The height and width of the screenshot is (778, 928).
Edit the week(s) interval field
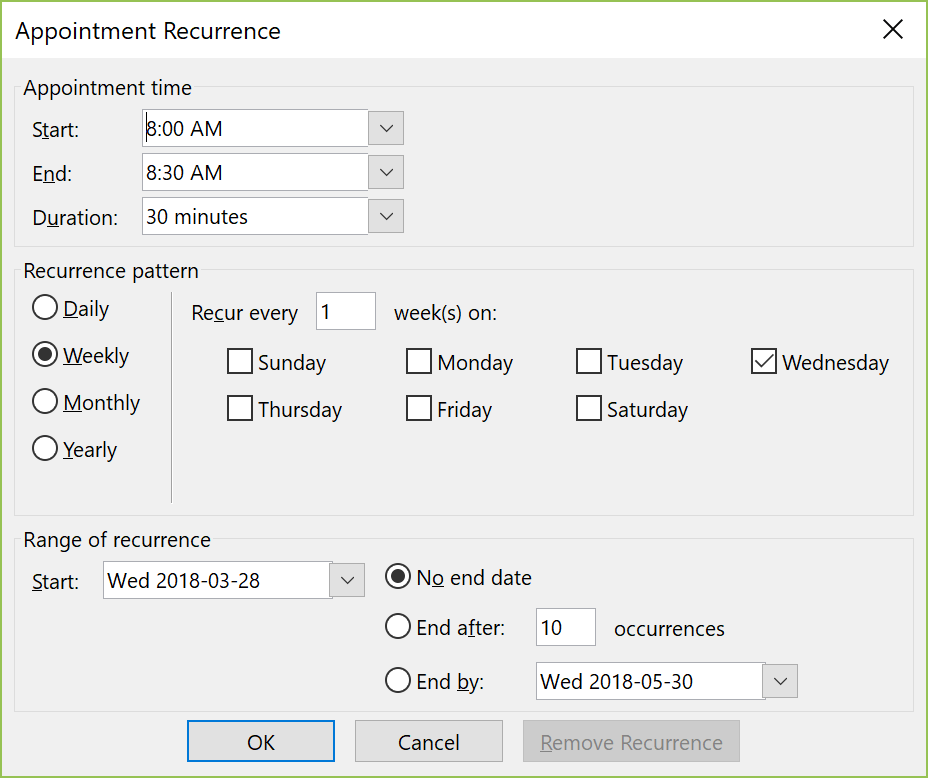(x=345, y=311)
